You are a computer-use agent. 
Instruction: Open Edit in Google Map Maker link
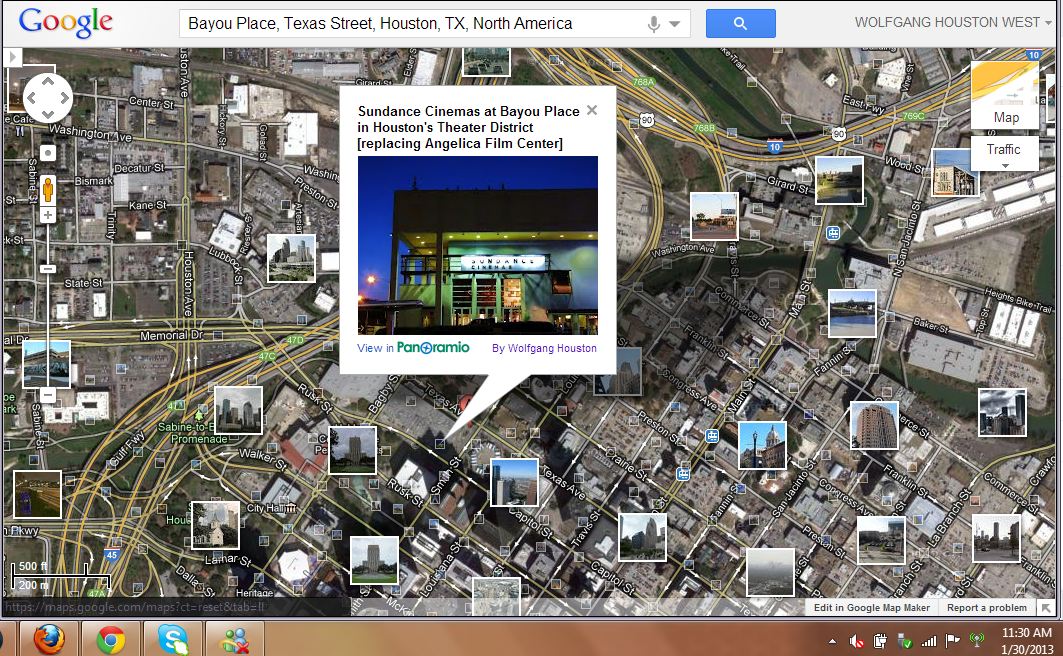point(872,607)
